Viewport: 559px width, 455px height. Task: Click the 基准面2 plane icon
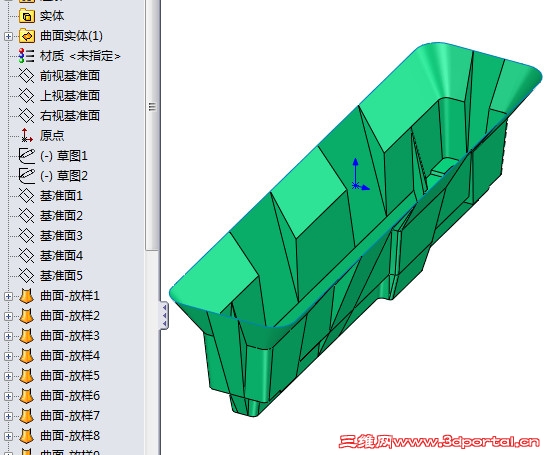[27, 216]
